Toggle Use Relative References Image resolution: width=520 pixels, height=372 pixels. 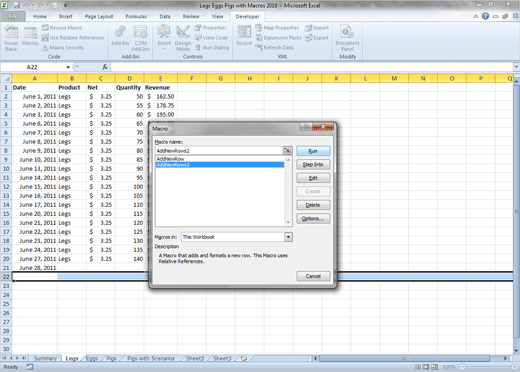click(73, 38)
